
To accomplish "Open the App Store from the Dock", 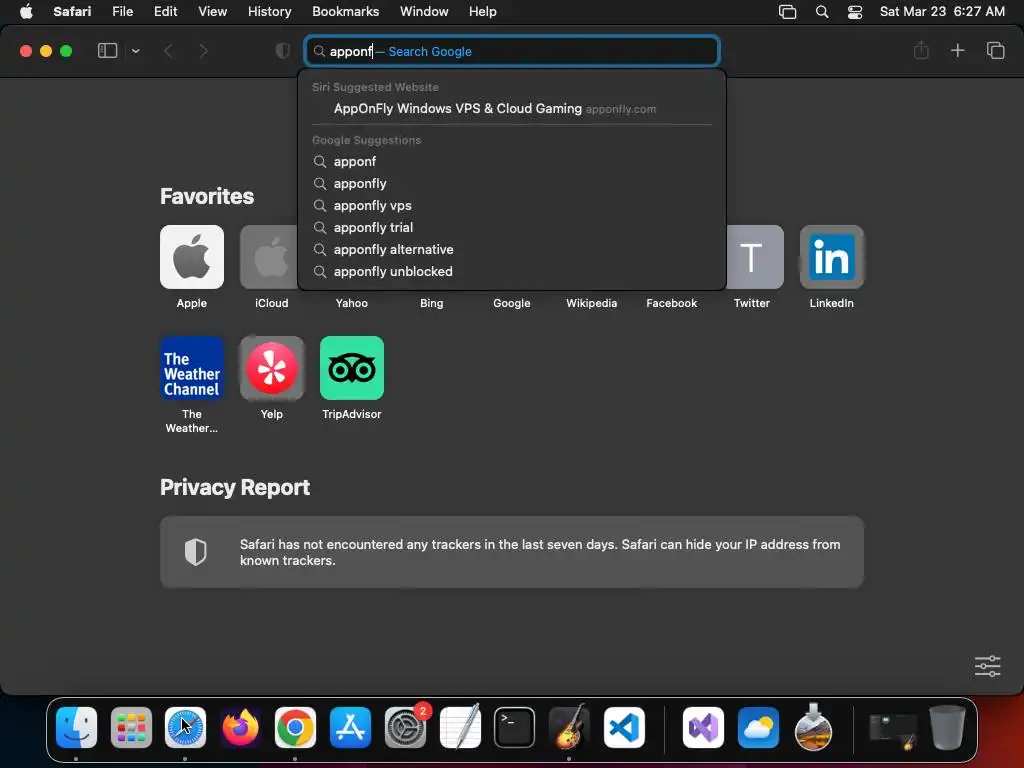I will tap(351, 728).
